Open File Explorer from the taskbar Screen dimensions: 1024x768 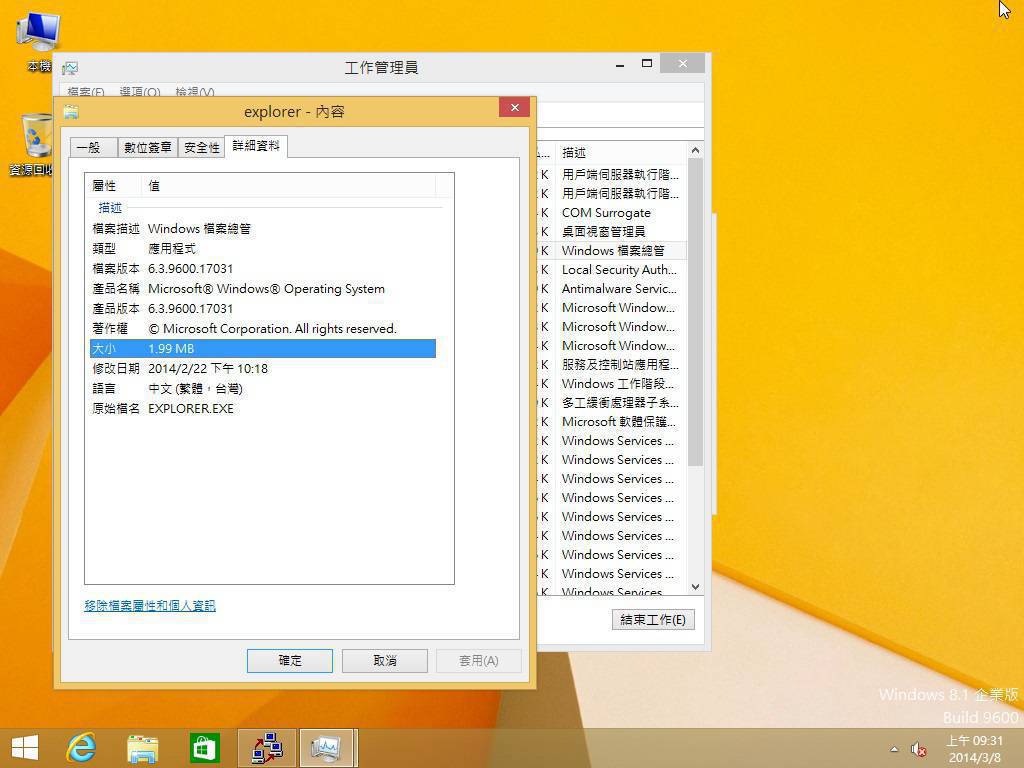142,748
